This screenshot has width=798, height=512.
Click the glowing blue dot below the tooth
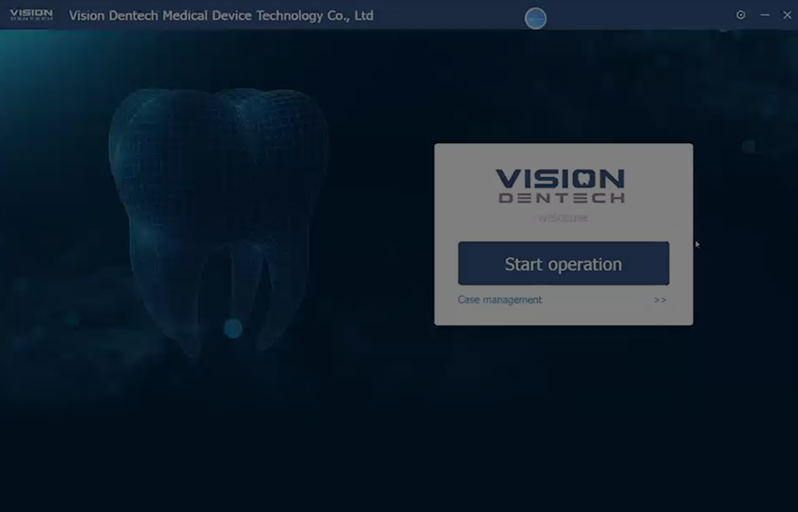pos(233,328)
